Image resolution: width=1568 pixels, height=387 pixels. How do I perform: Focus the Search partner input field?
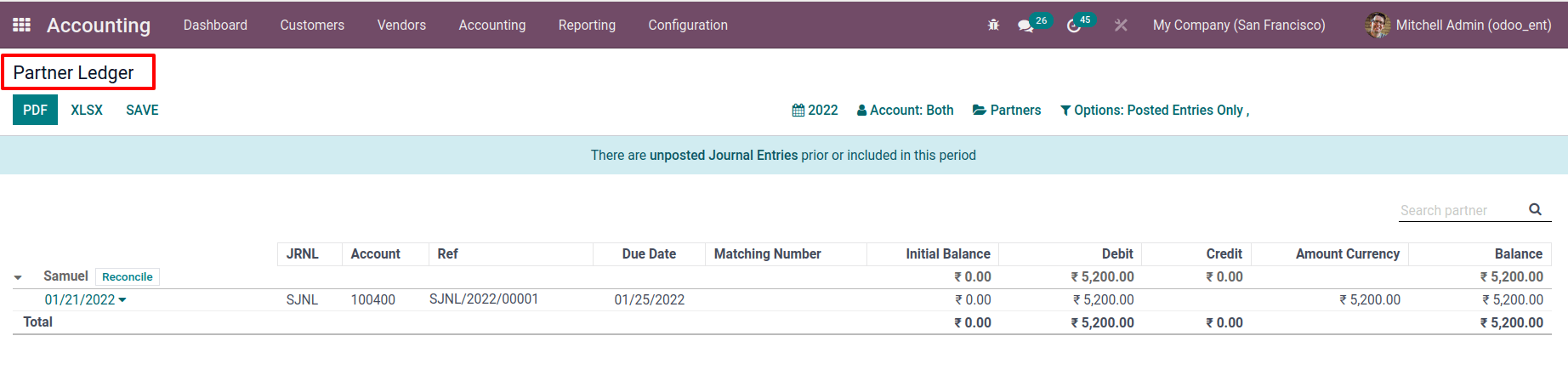(1462, 210)
